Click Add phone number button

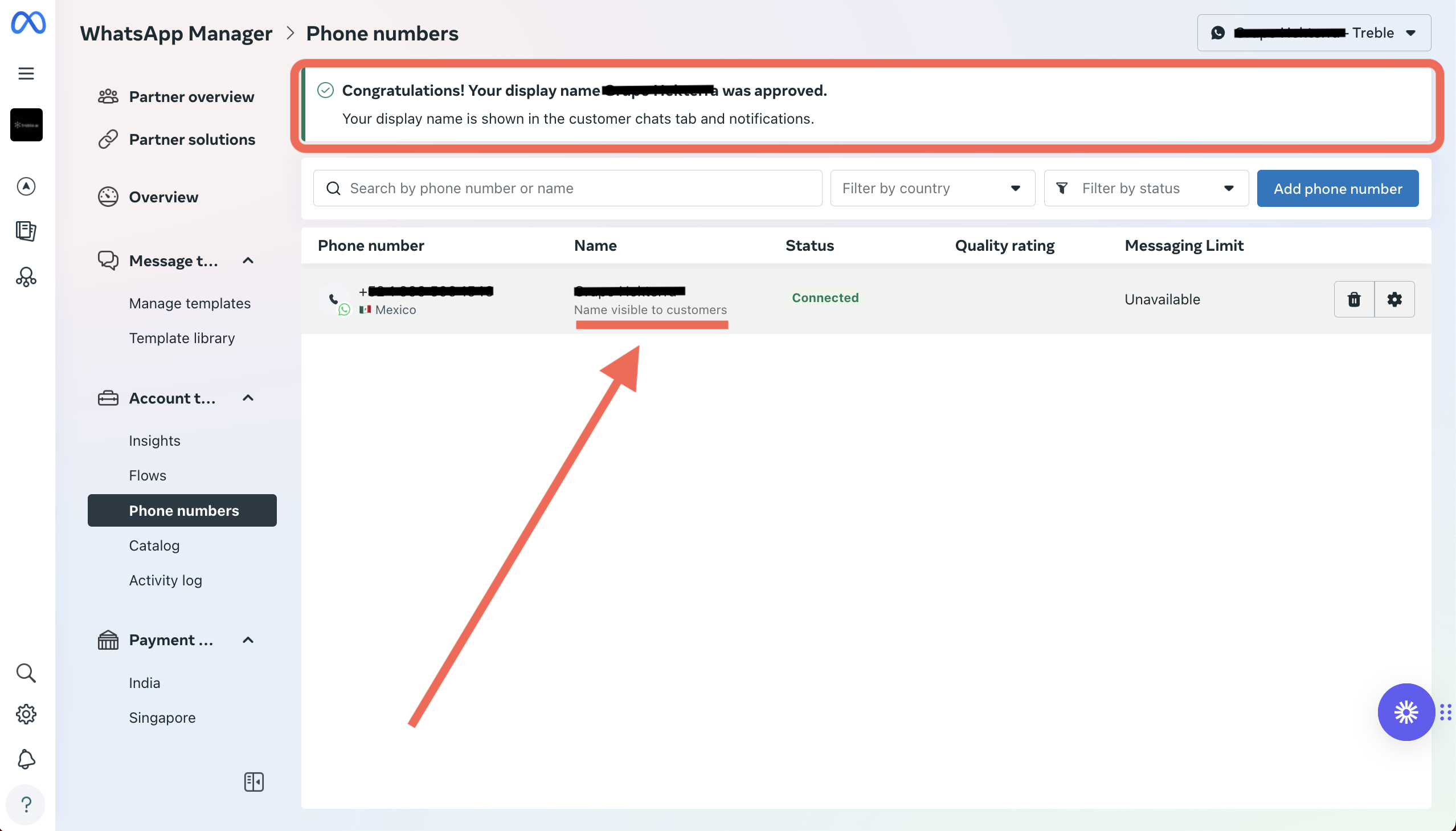1338,188
